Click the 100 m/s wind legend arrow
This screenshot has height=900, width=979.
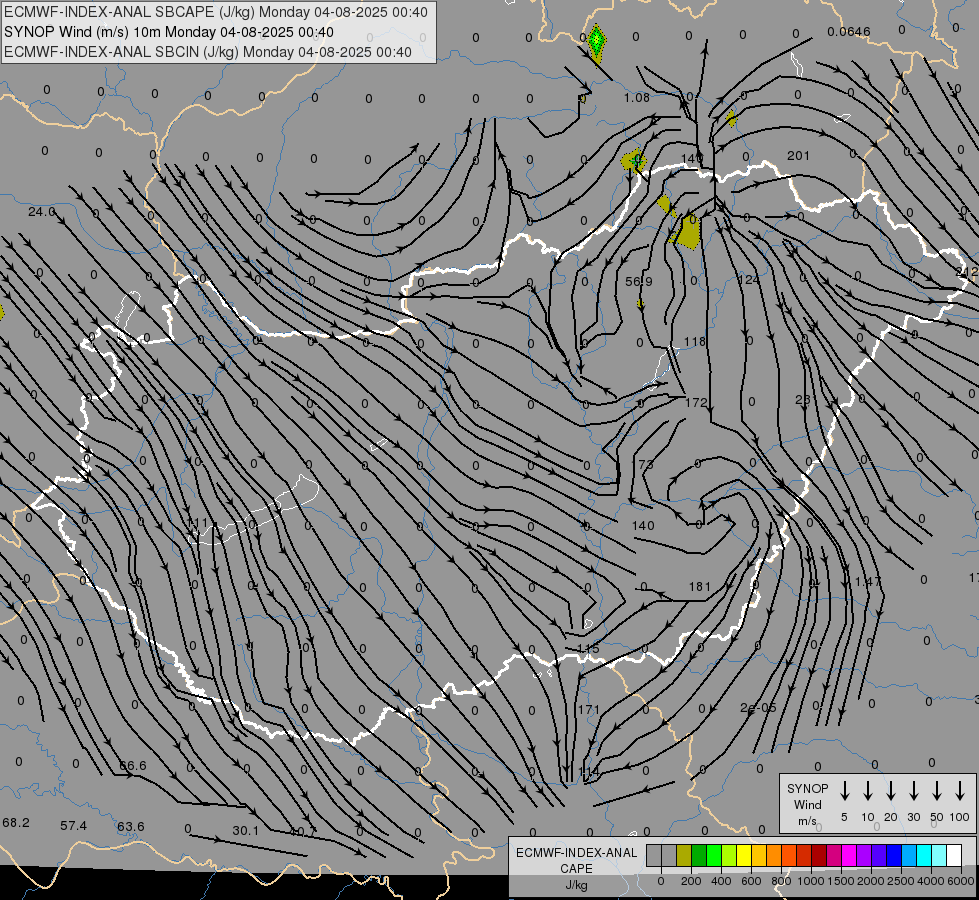coord(960,790)
